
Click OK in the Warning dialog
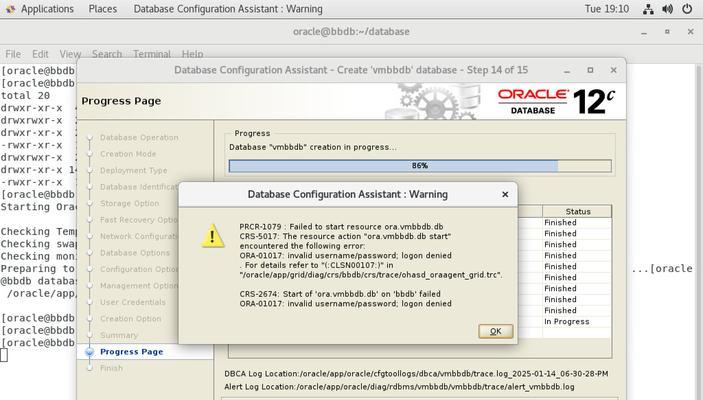[495, 331]
